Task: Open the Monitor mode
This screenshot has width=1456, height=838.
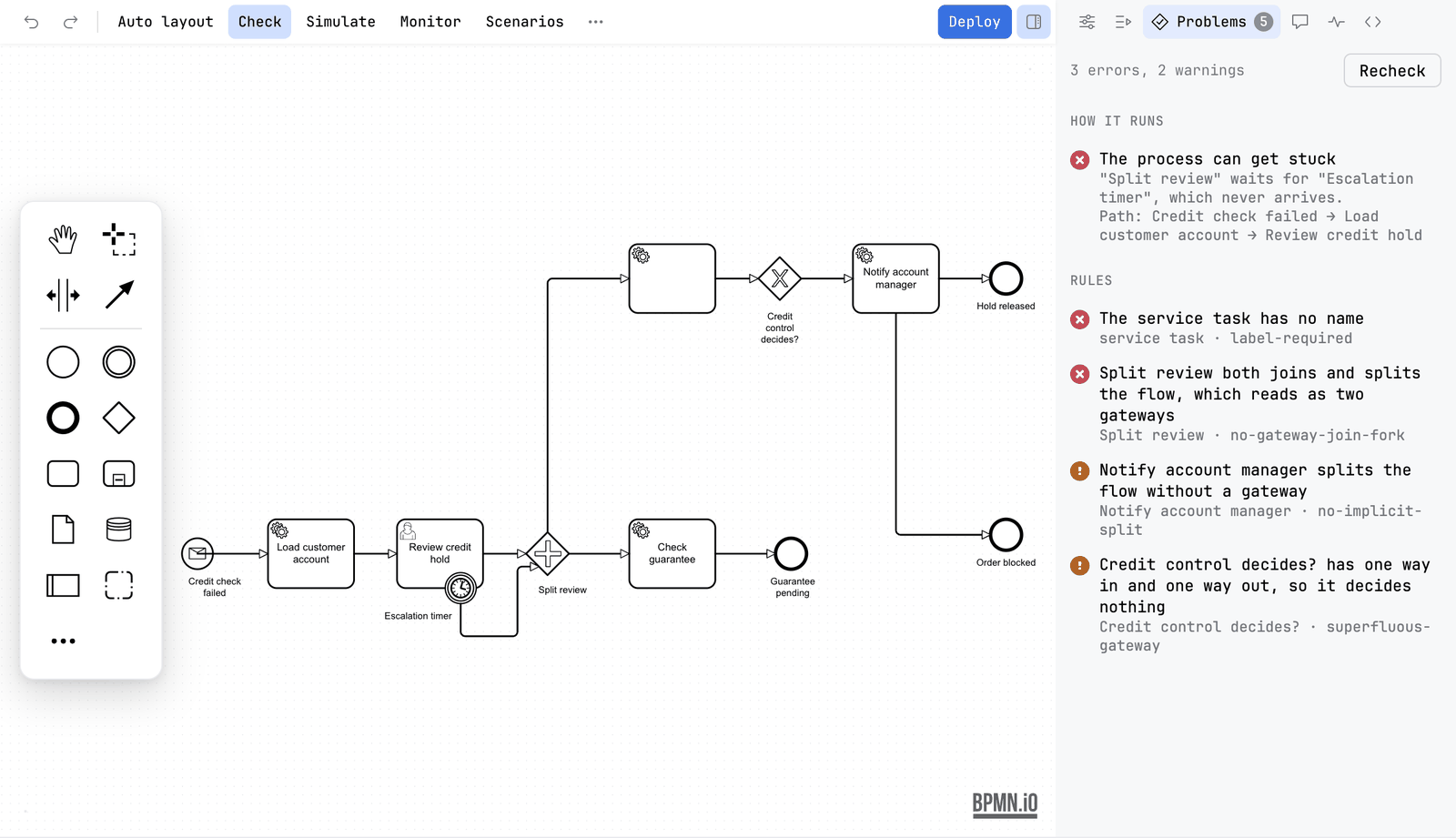Action: coord(430,22)
